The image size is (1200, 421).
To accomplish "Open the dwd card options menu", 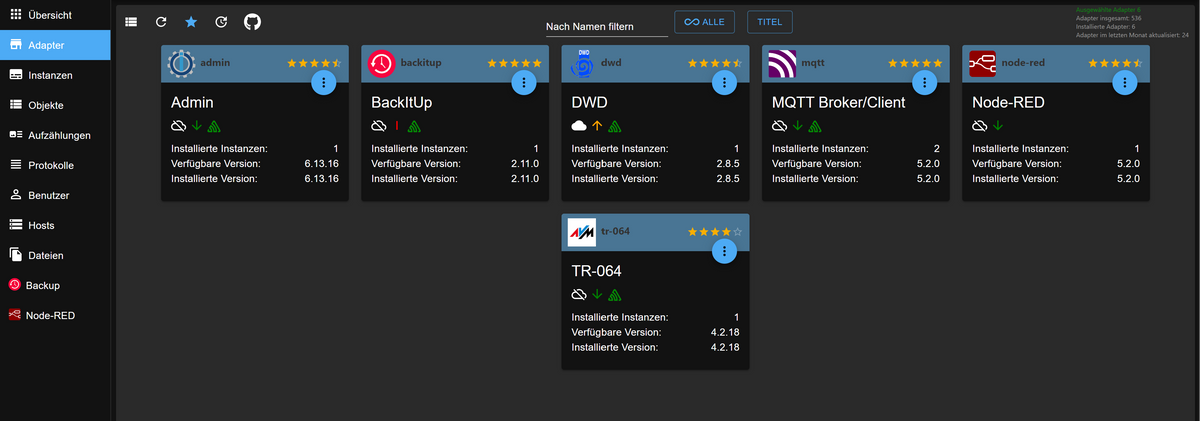I will (x=724, y=83).
